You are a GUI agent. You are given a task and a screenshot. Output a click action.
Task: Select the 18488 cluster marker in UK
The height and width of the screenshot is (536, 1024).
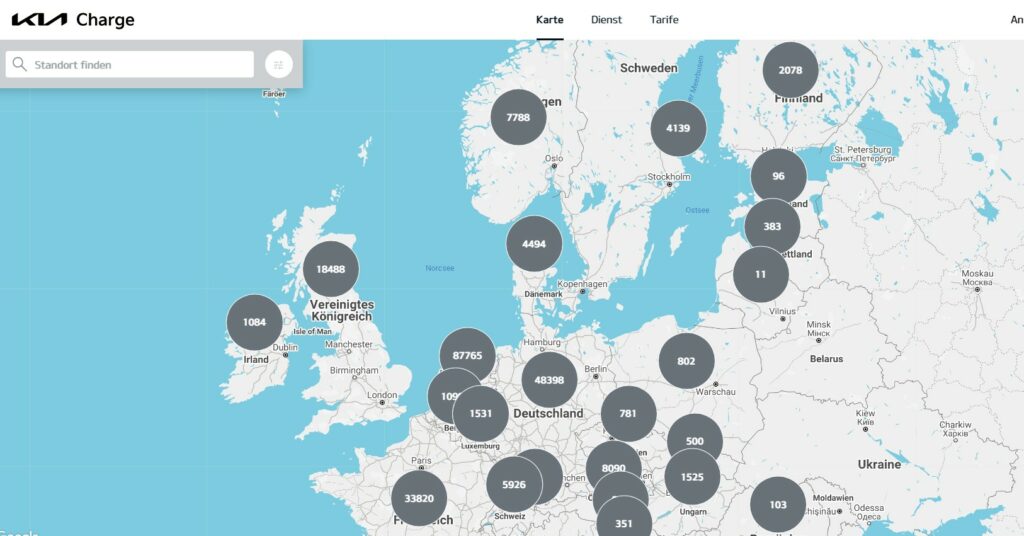(x=331, y=269)
